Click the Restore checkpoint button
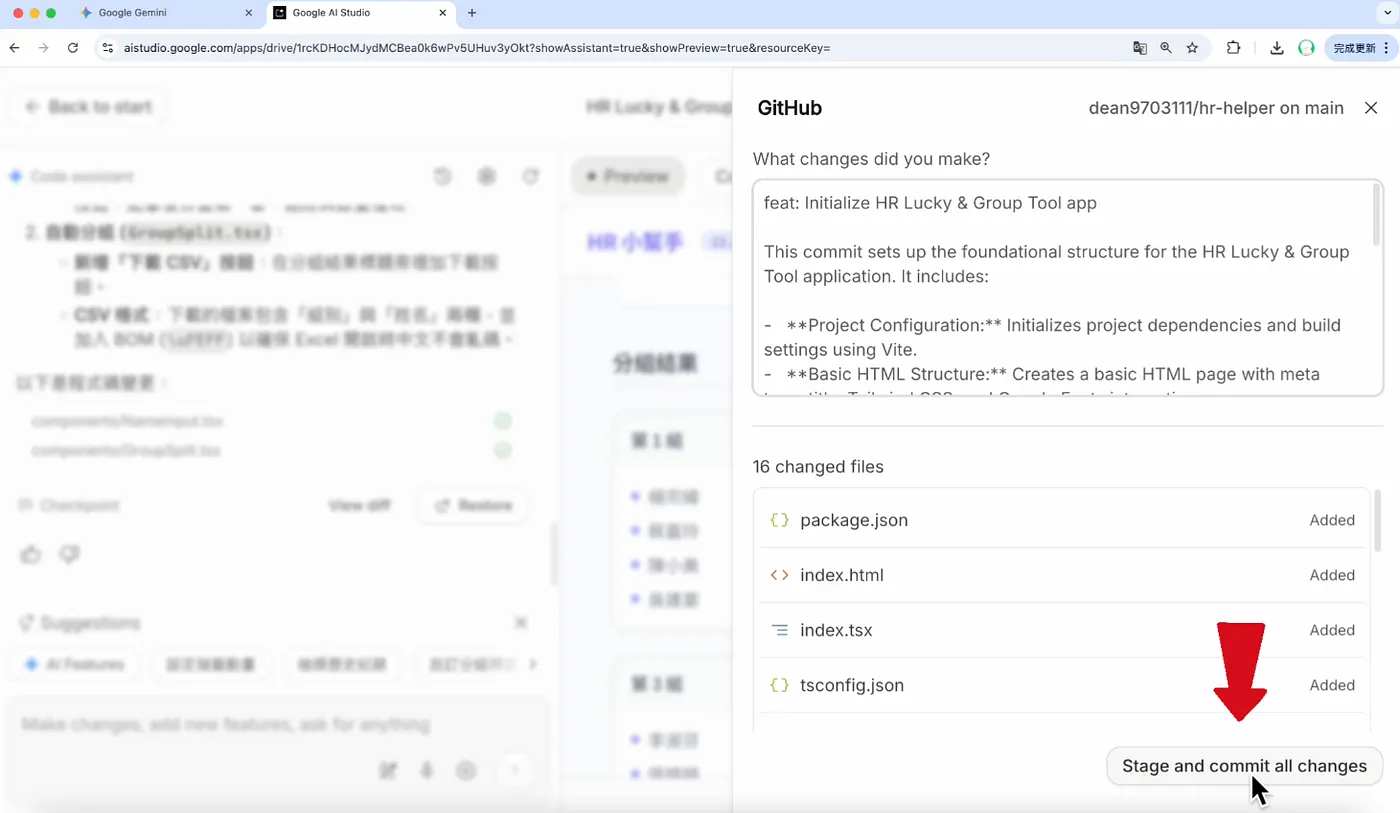The height and width of the screenshot is (813, 1400). pyautogui.click(x=473, y=505)
